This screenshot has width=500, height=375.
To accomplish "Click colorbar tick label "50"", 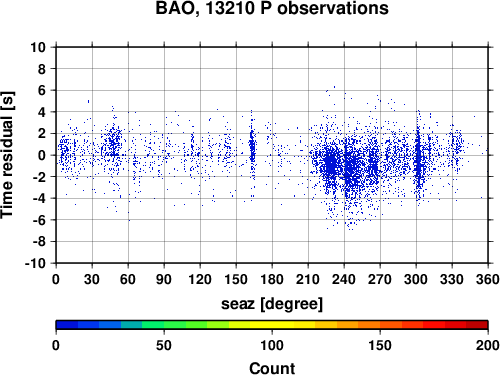I will point(164,345).
